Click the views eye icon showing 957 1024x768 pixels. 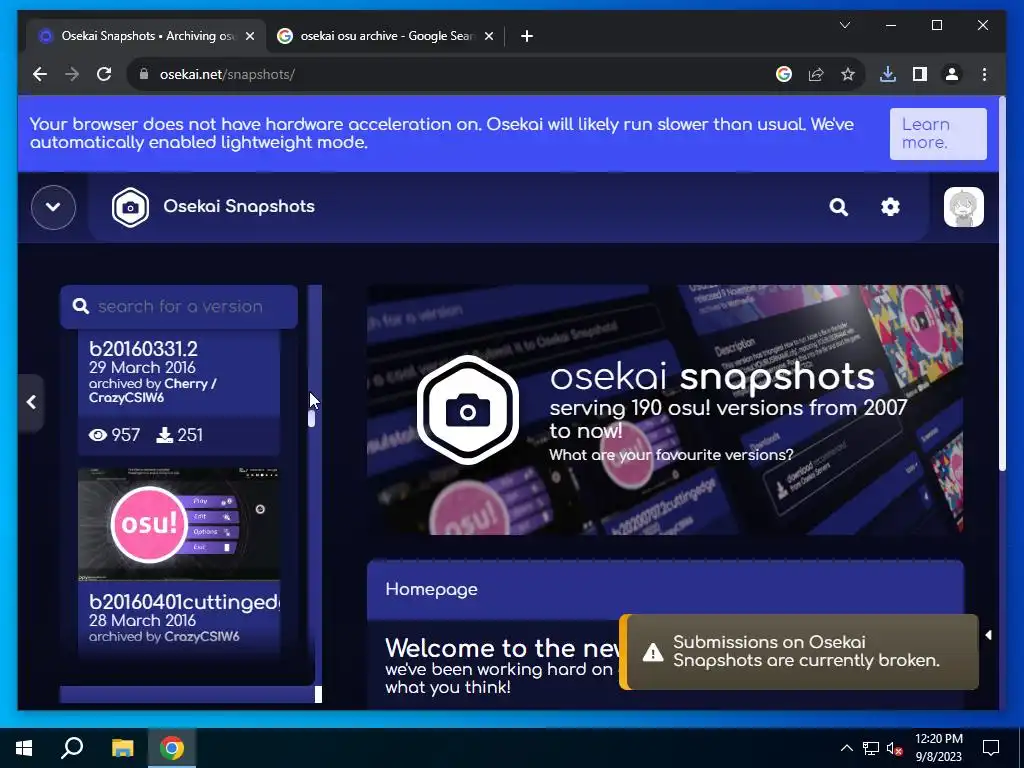[x=98, y=435]
